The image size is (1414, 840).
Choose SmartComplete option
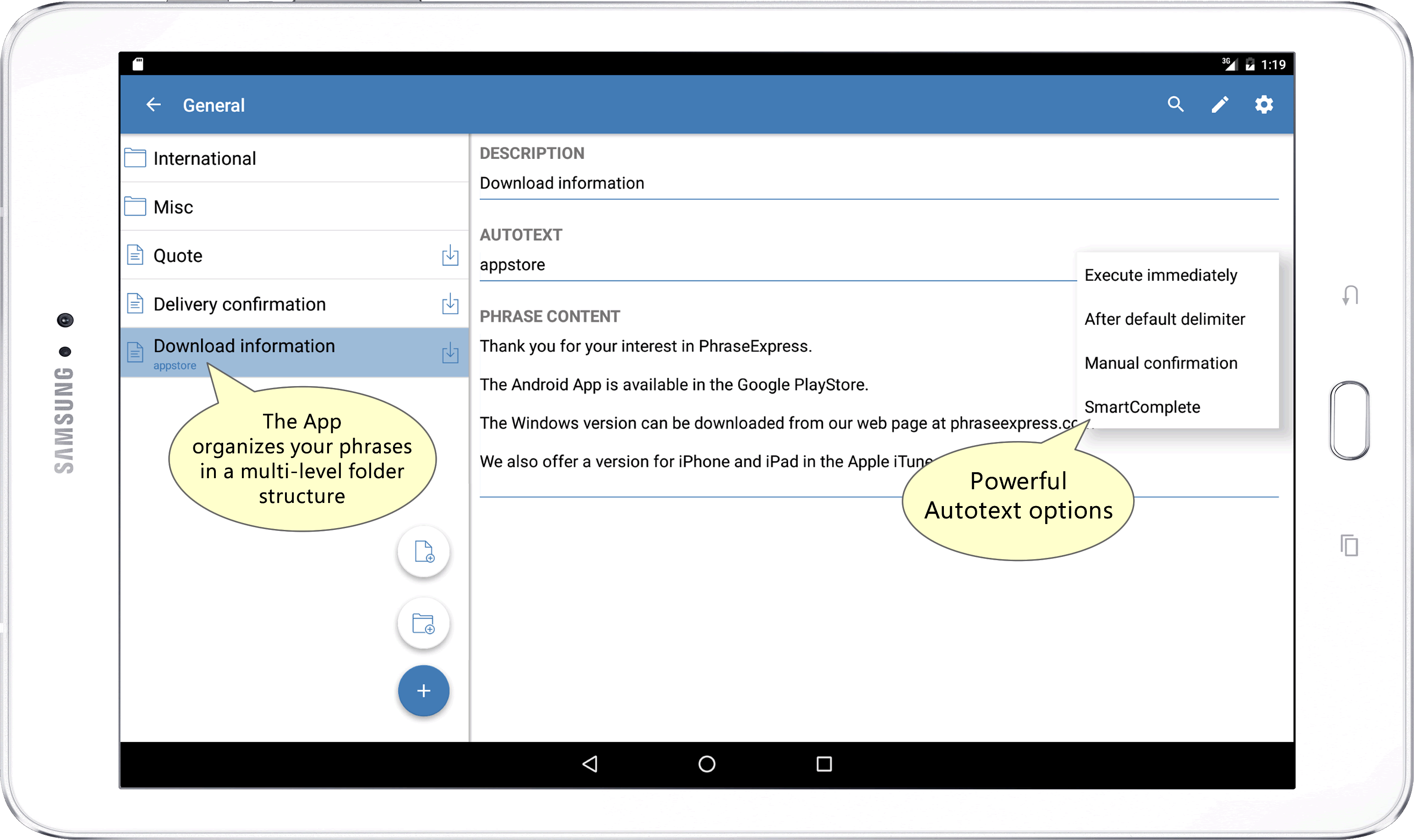1177,407
